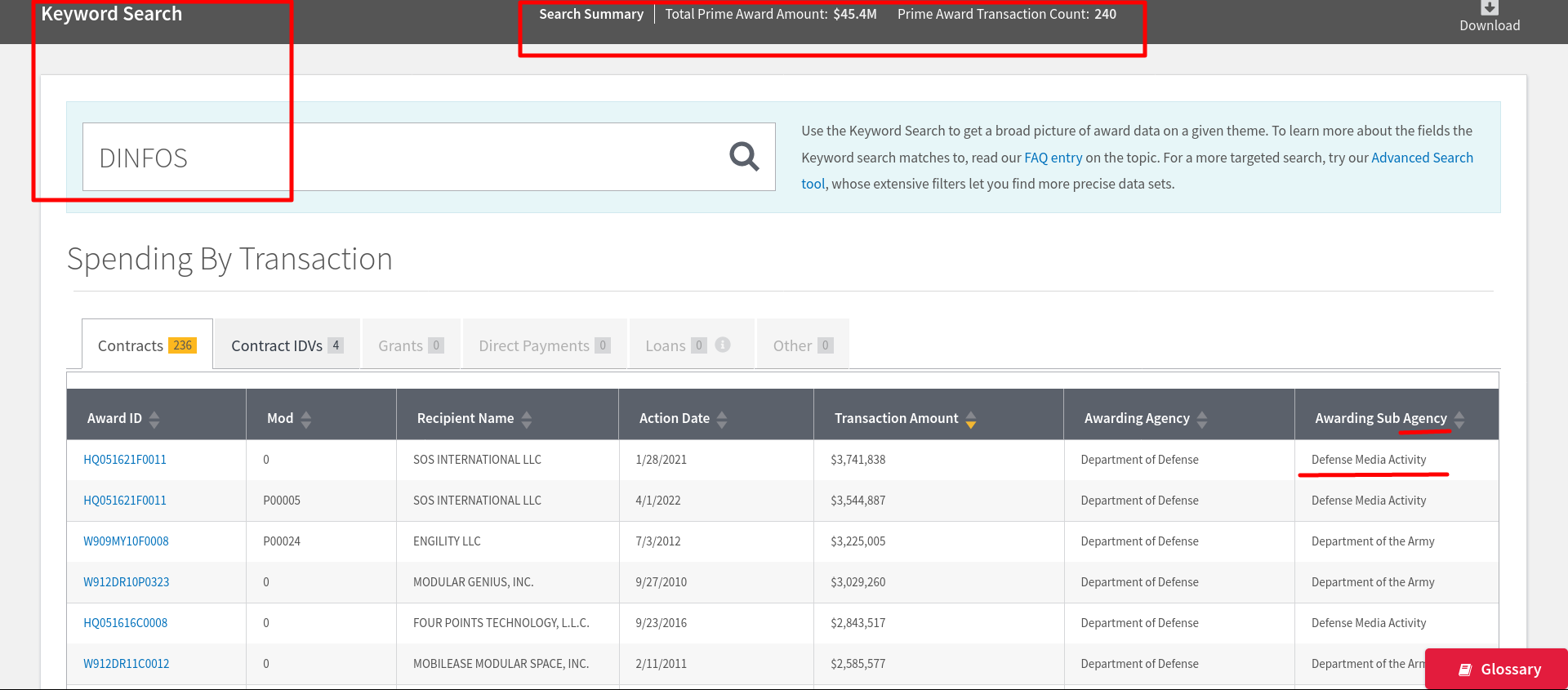Click the Download icon in the header
This screenshot has width=1568, height=690.
tap(1490, 8)
